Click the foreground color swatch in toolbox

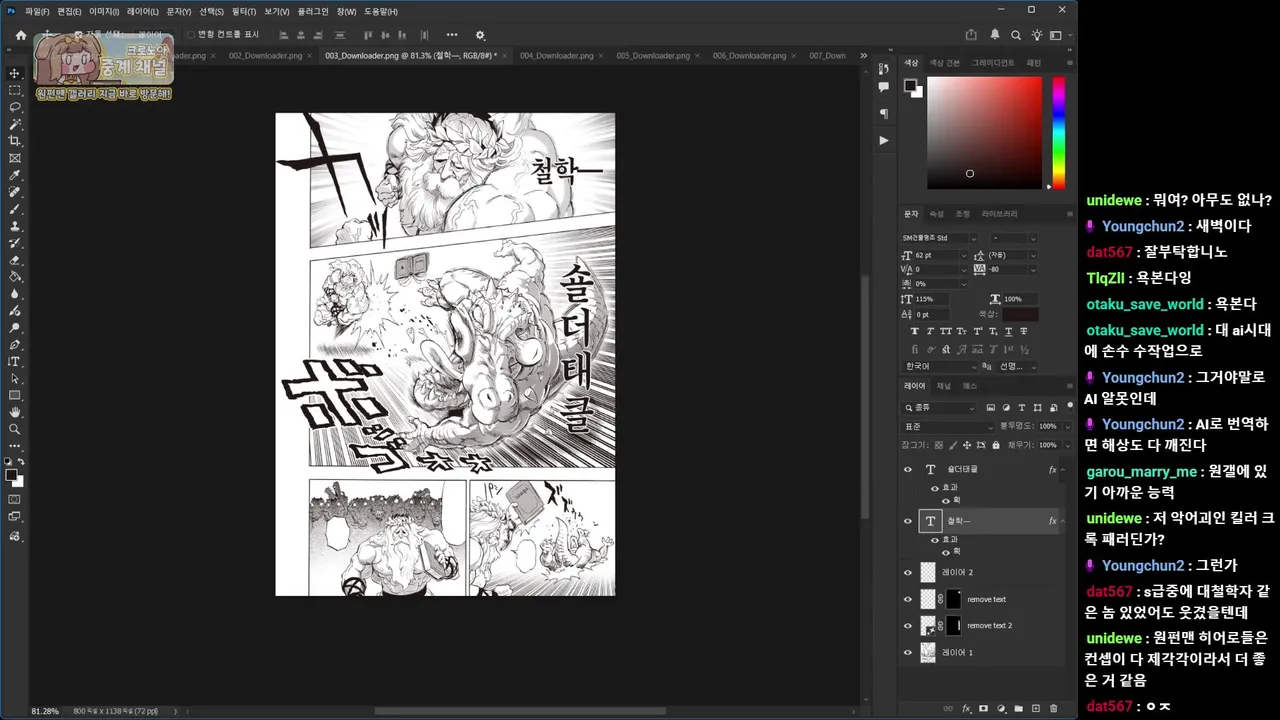[11, 476]
